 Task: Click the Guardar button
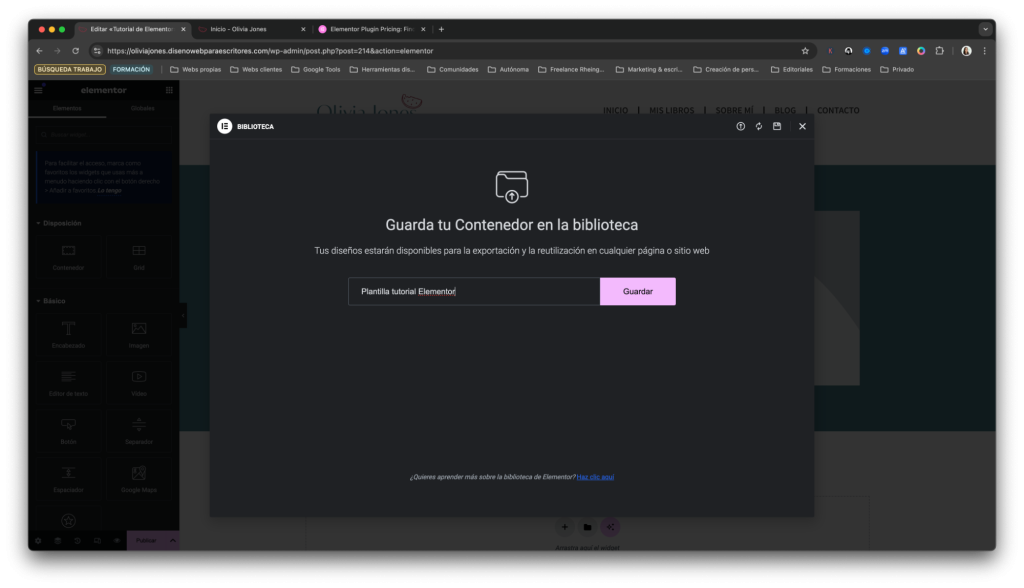(x=637, y=291)
